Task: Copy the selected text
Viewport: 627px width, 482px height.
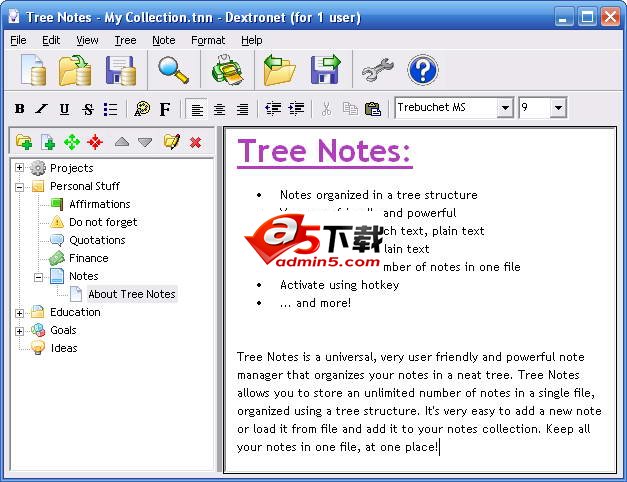Action: tap(350, 108)
